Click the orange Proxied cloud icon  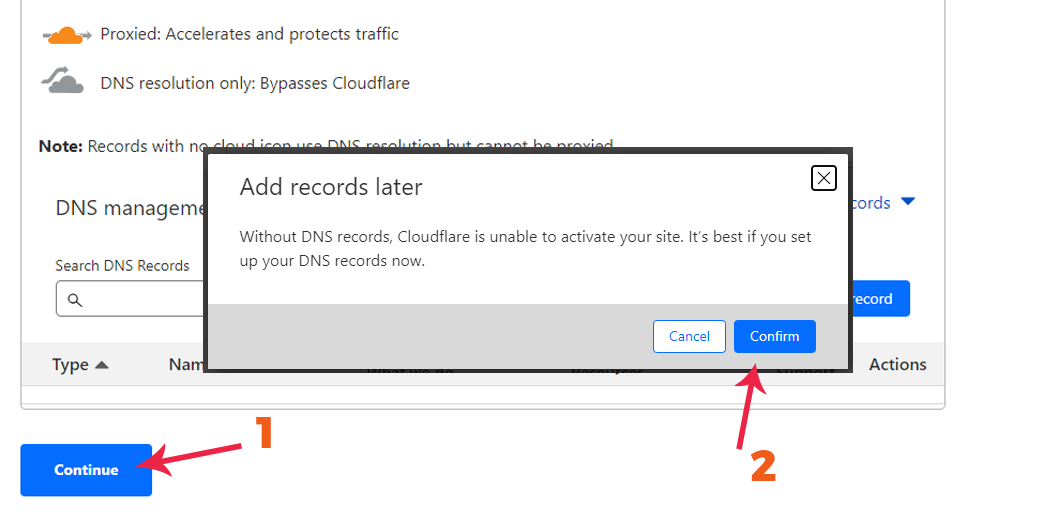pos(67,36)
